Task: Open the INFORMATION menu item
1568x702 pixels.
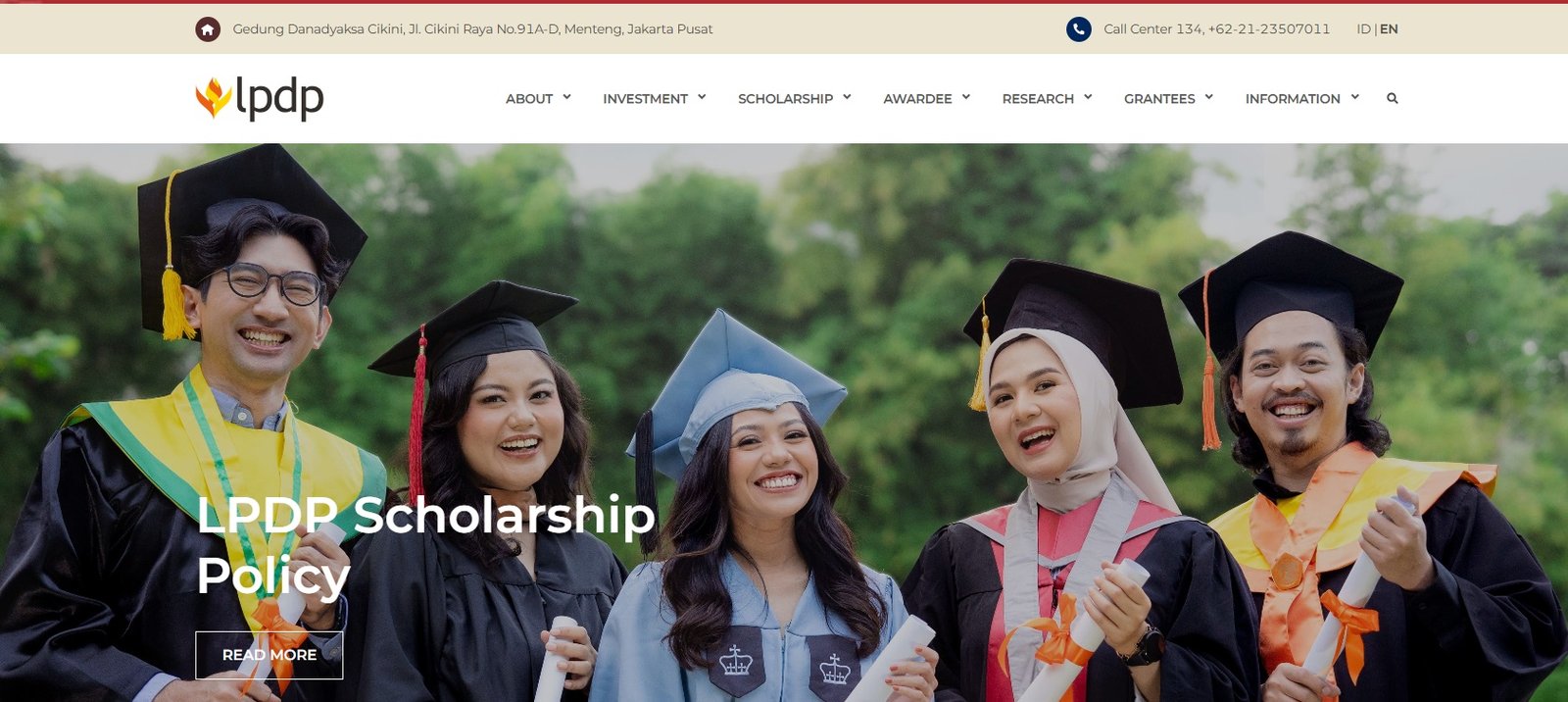Action: click(1293, 99)
